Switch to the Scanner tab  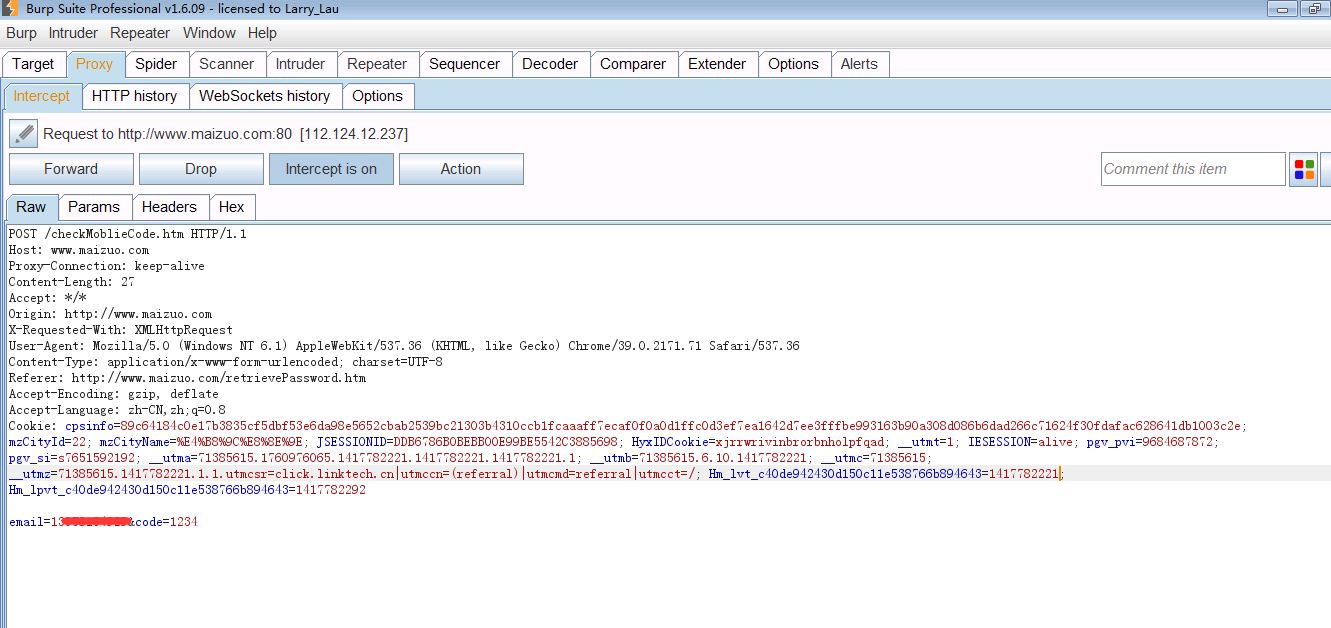226,64
